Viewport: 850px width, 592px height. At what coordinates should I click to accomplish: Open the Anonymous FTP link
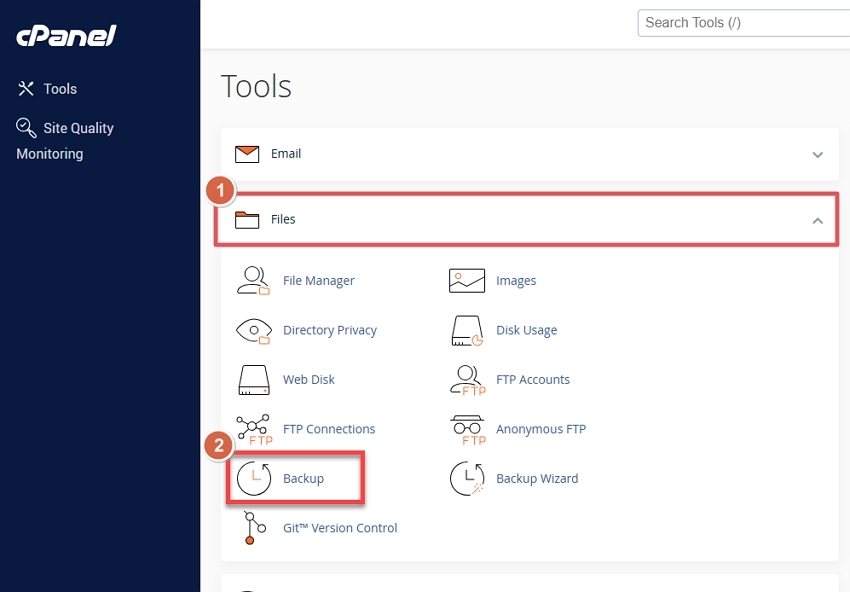coord(541,429)
